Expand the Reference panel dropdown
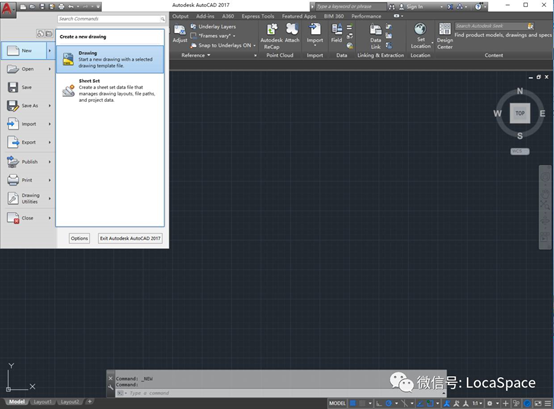 pyautogui.click(x=196, y=55)
